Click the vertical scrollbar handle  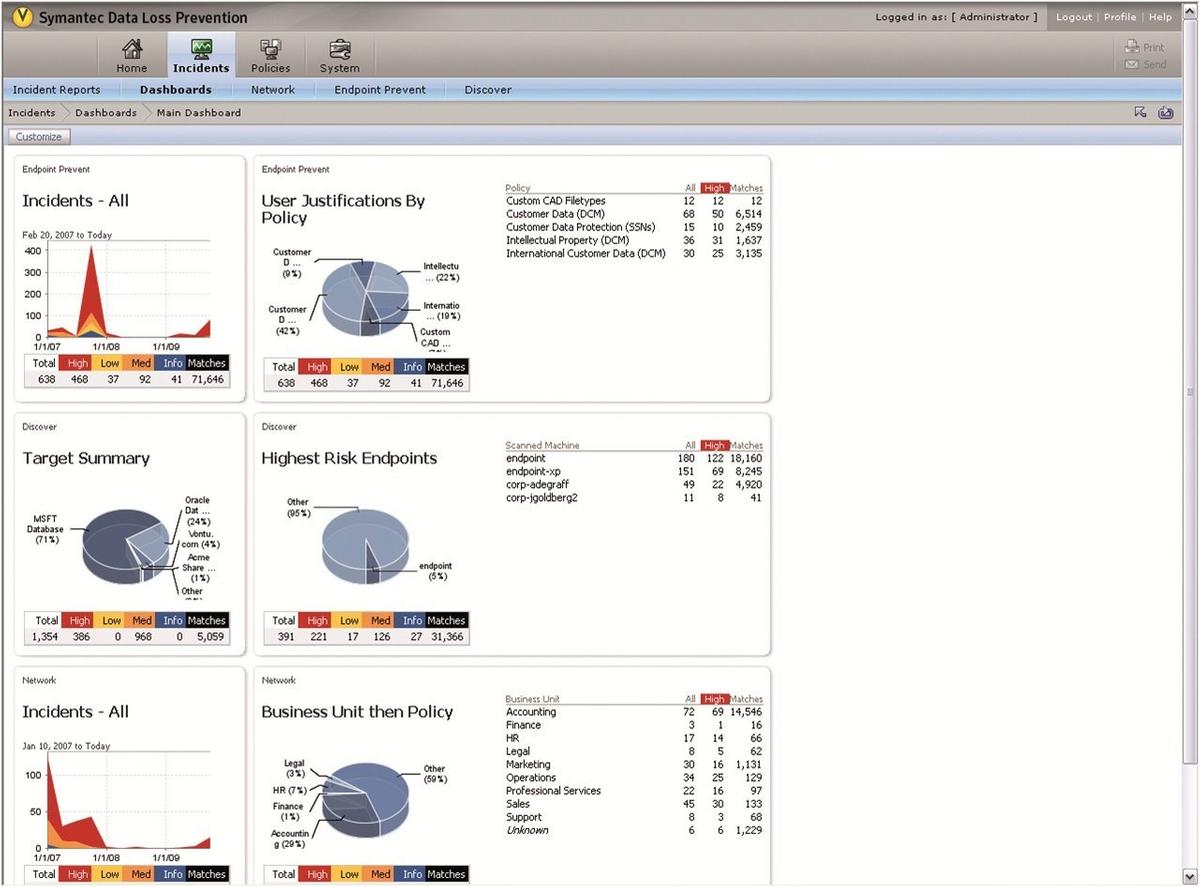(1190, 392)
